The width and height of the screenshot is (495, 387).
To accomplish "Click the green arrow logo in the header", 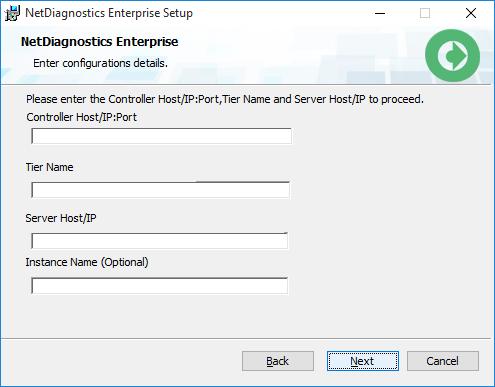I will pyautogui.click(x=452, y=56).
